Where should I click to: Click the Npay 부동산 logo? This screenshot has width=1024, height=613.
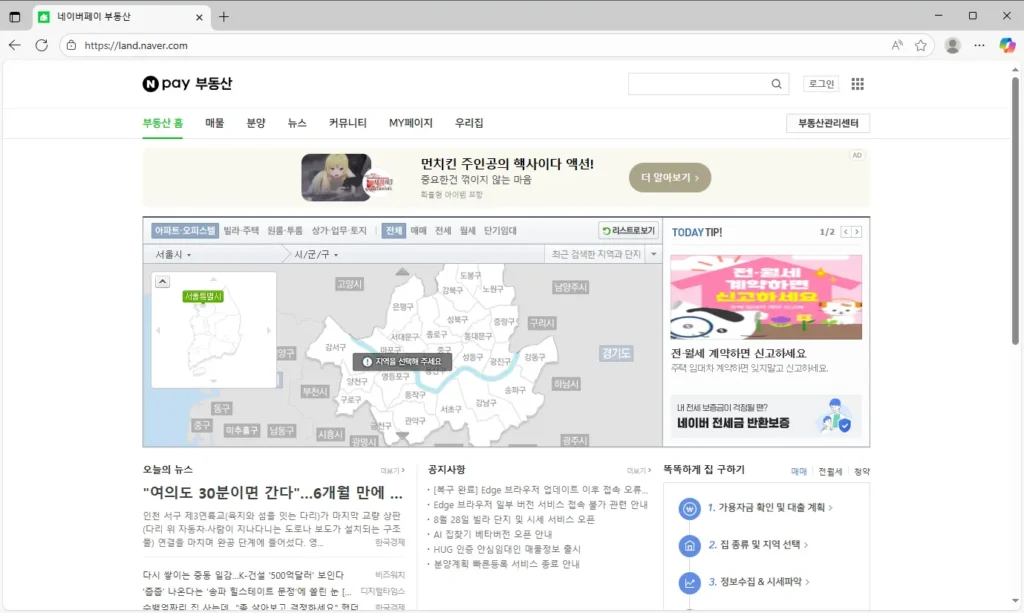(187, 84)
